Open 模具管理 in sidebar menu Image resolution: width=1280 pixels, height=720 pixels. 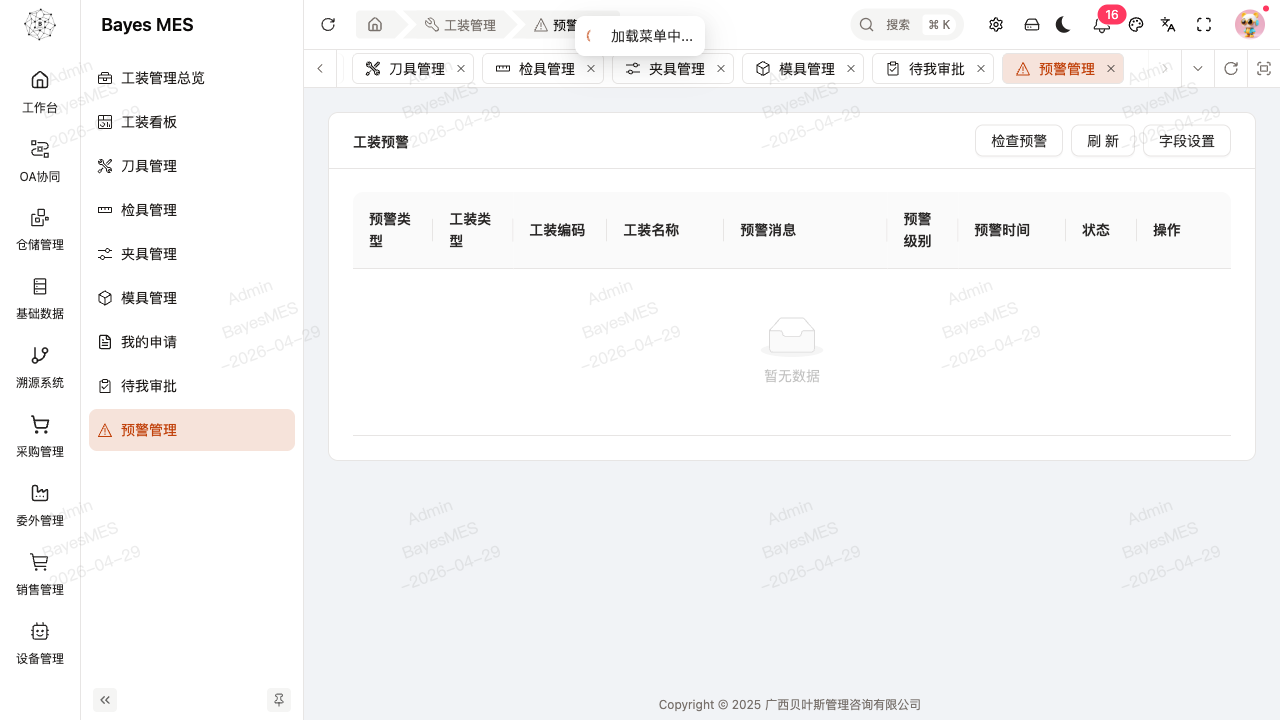(192, 298)
